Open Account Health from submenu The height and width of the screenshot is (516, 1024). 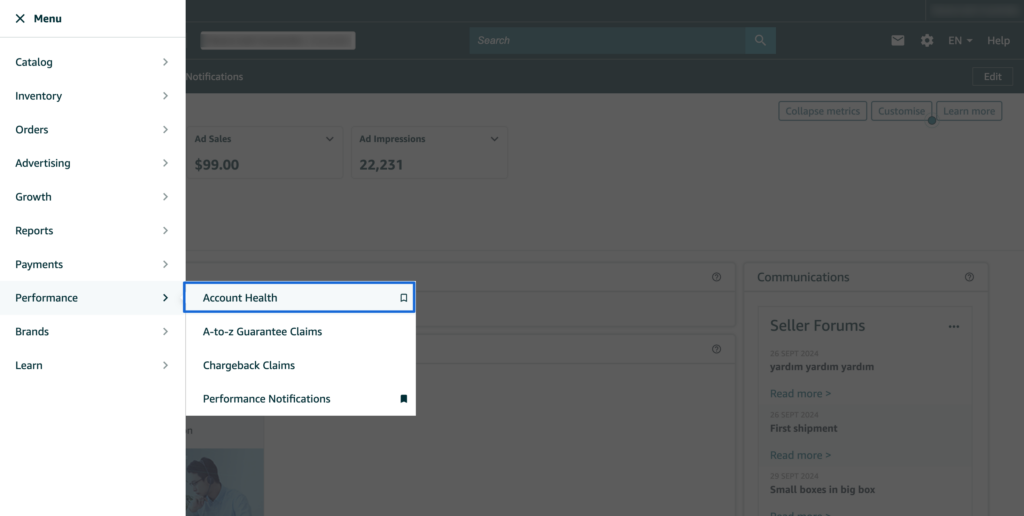[300, 298]
